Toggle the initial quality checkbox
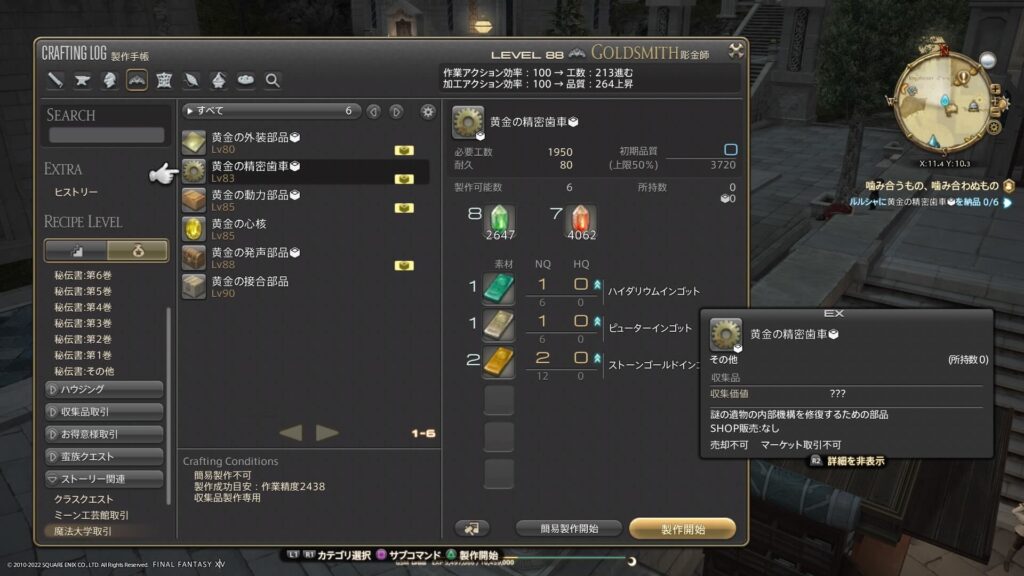 tap(731, 150)
